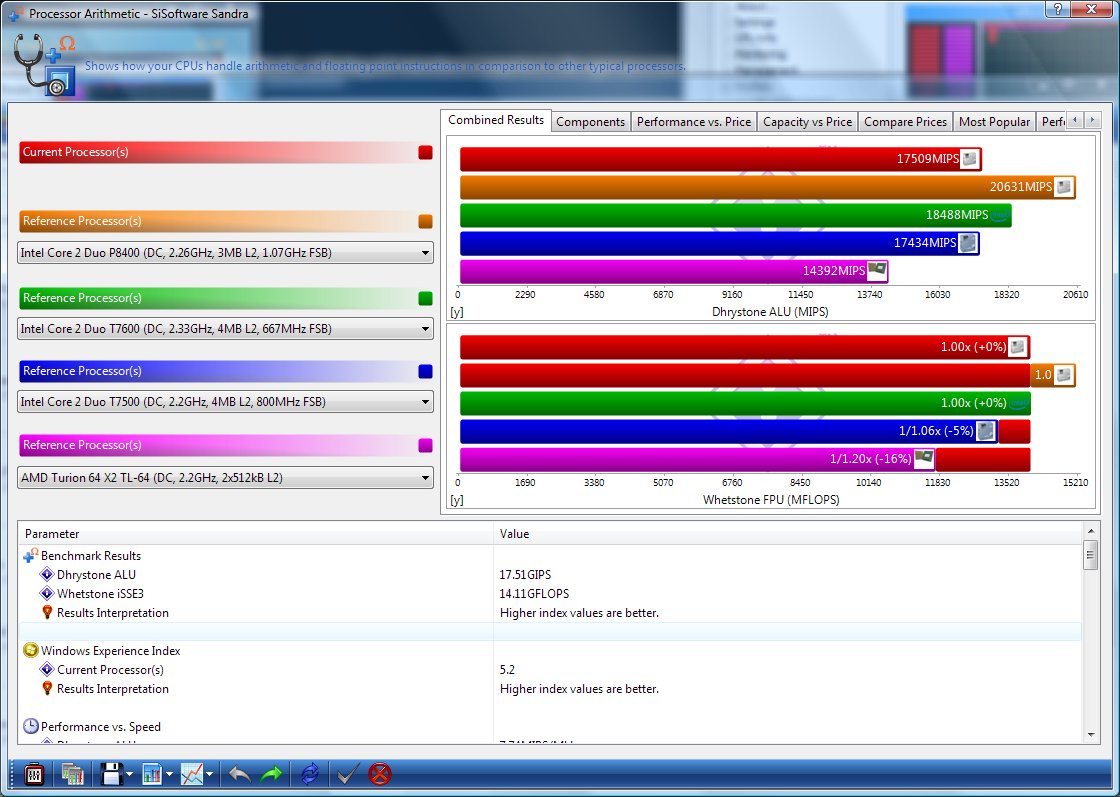Click the results list scroll up arrow
This screenshot has height=797, width=1120.
pyautogui.click(x=1091, y=531)
